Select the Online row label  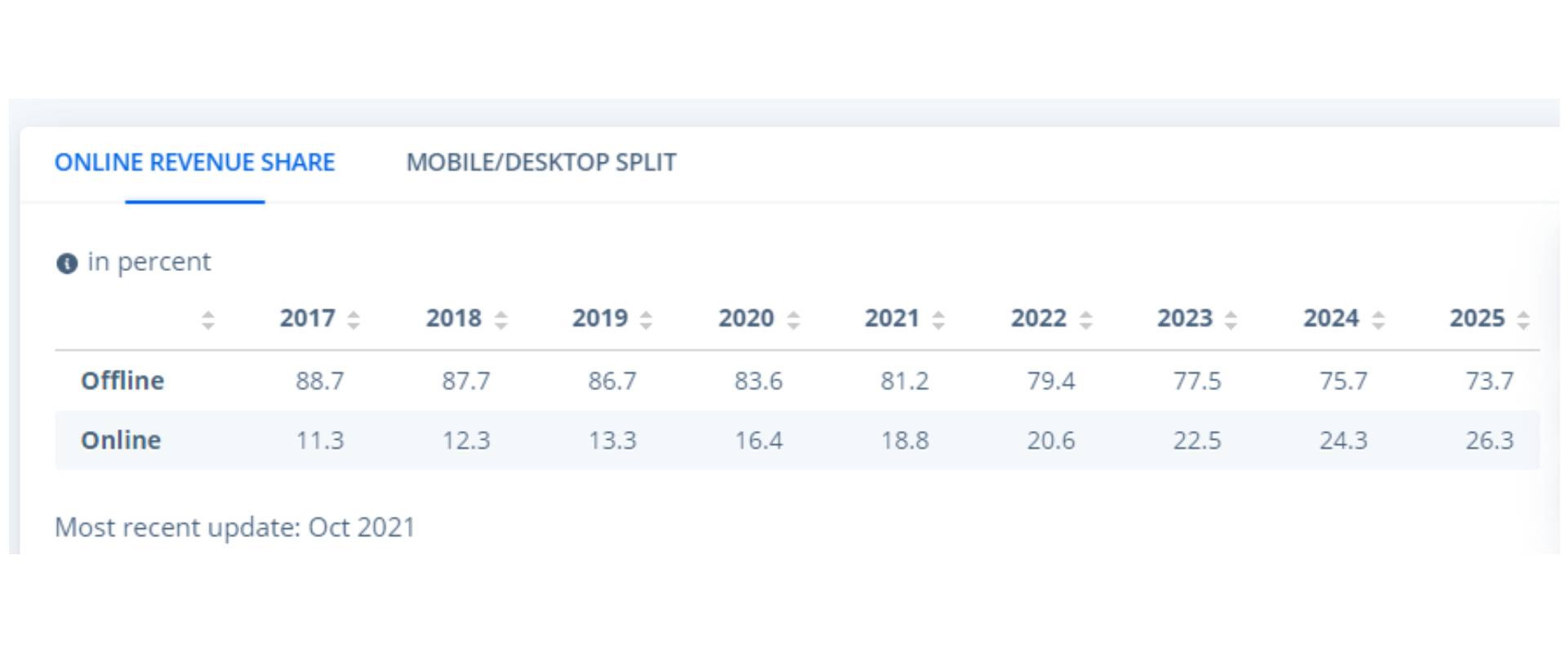click(121, 440)
